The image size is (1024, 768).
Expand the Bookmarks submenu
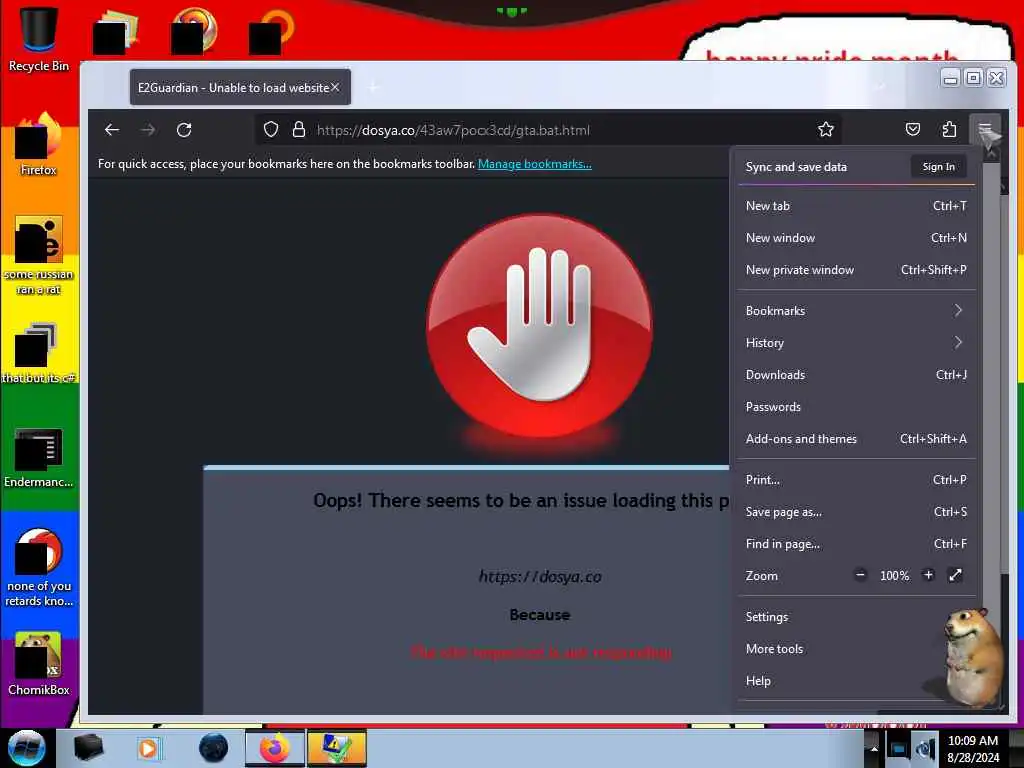pyautogui.click(x=856, y=311)
